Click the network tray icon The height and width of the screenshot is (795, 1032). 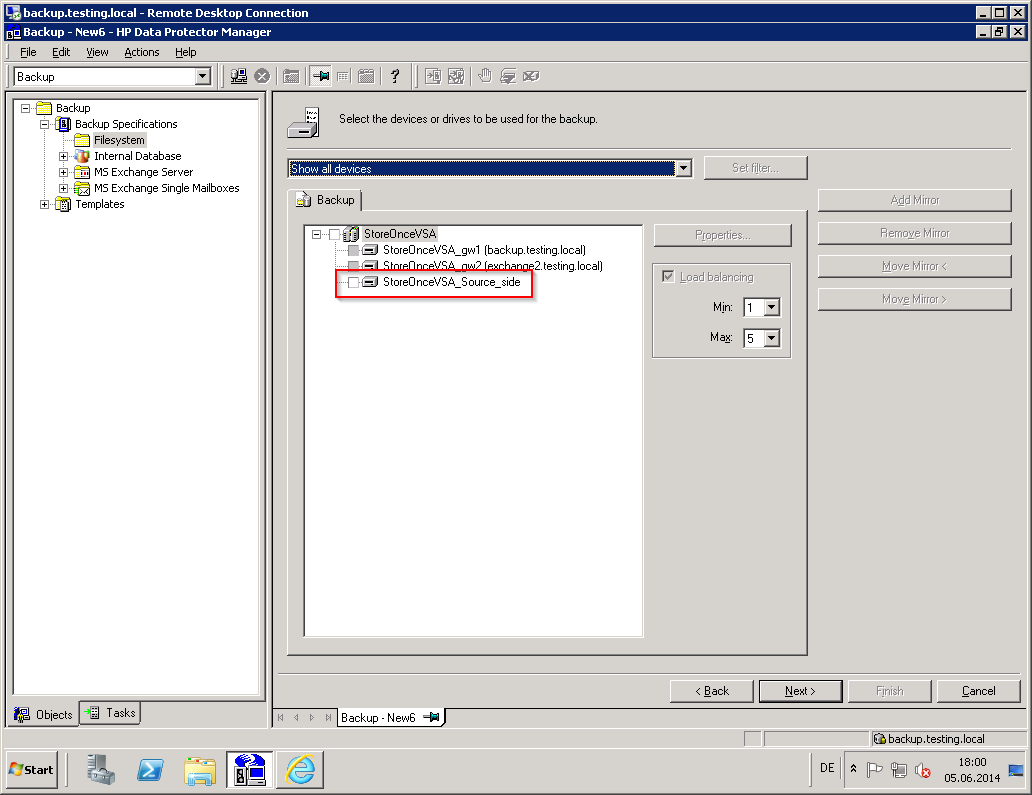898,769
